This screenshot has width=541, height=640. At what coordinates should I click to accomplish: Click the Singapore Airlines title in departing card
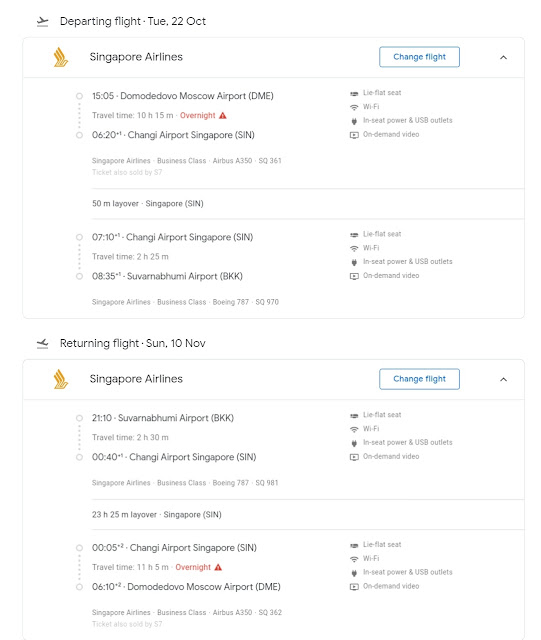click(x=136, y=57)
